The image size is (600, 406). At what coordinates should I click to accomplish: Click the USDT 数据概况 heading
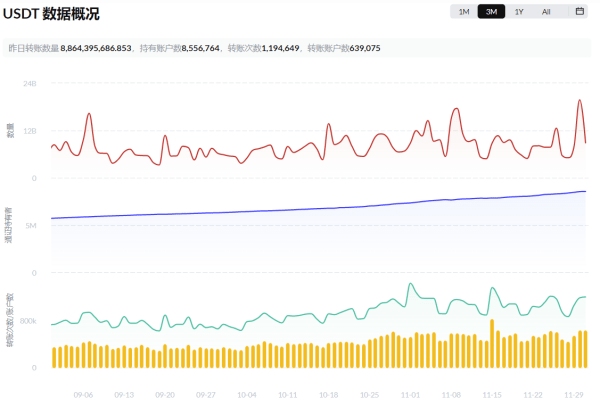tap(57, 14)
